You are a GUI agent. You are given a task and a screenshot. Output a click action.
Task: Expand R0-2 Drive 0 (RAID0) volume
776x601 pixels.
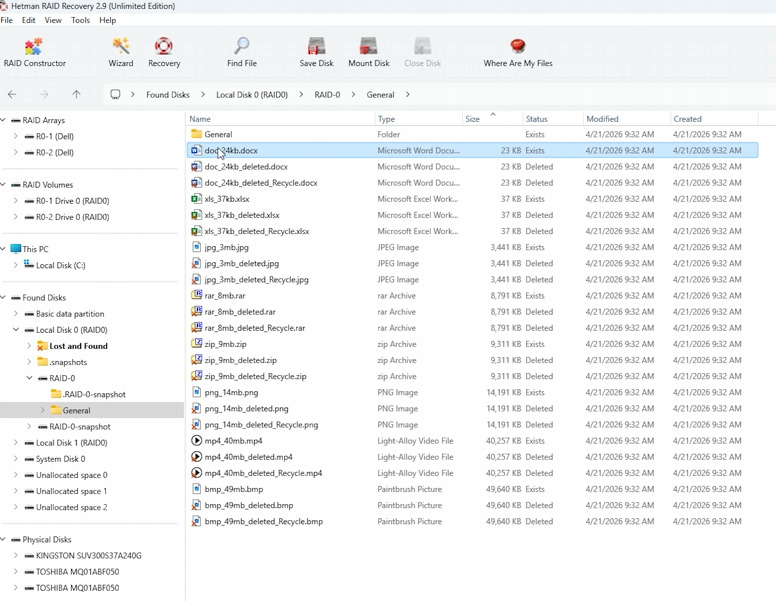[x=16, y=217]
